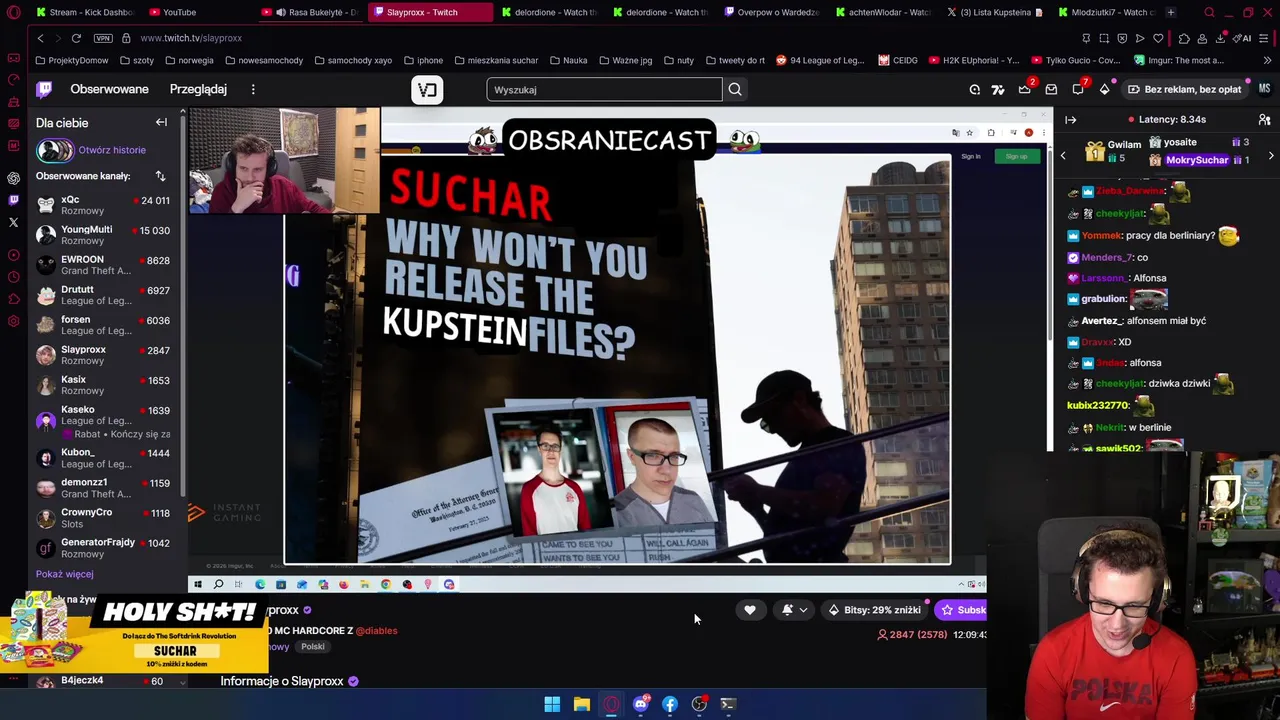Open Kasix channel in sidebar

104,385
